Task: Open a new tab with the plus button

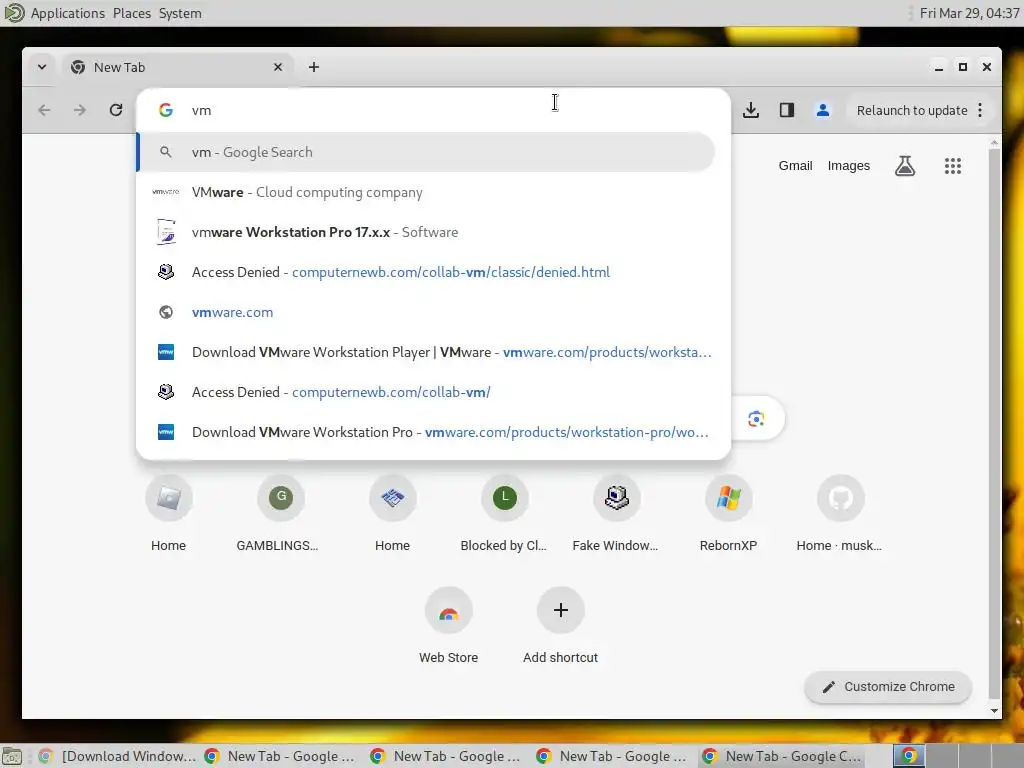Action: [x=313, y=67]
